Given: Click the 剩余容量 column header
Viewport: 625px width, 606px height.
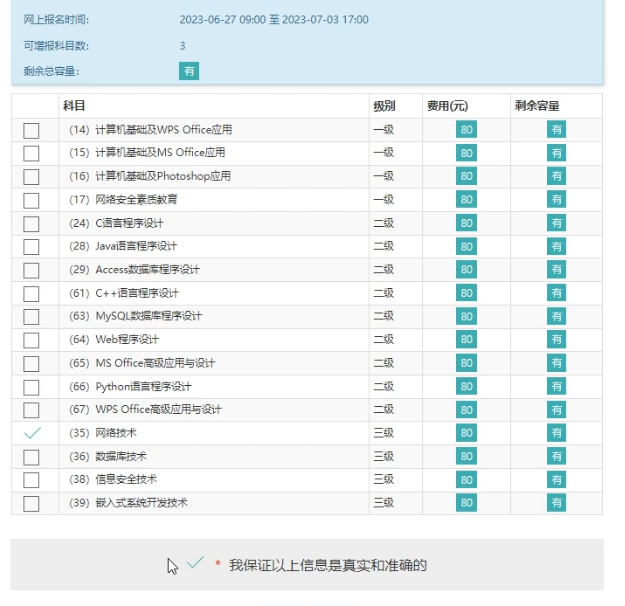Looking at the screenshot, I should click(537, 106).
